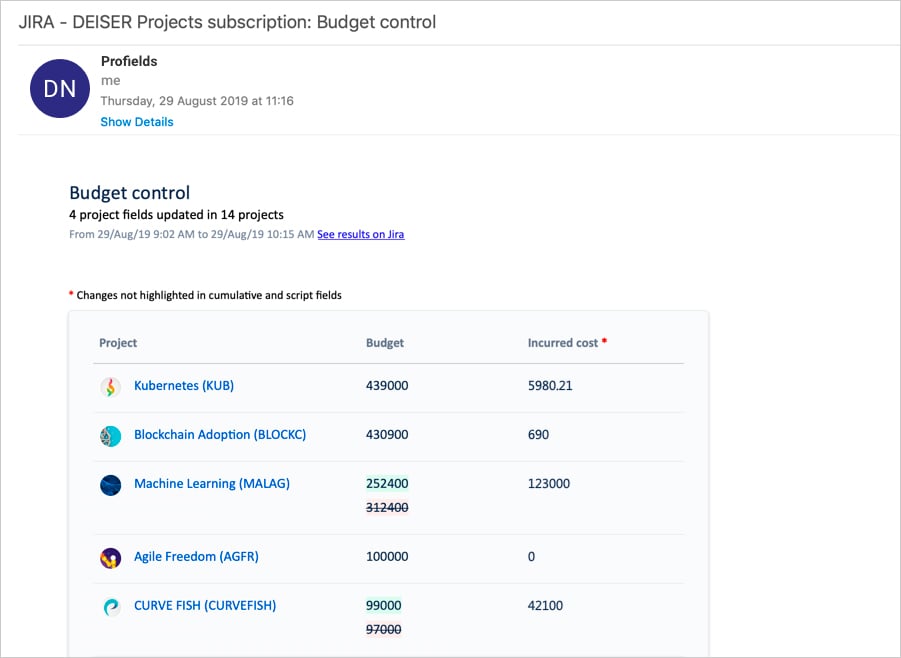Open Blockchain Adoption (BLOCKC) project link
Image resolution: width=901 pixels, height=658 pixels.
220,434
